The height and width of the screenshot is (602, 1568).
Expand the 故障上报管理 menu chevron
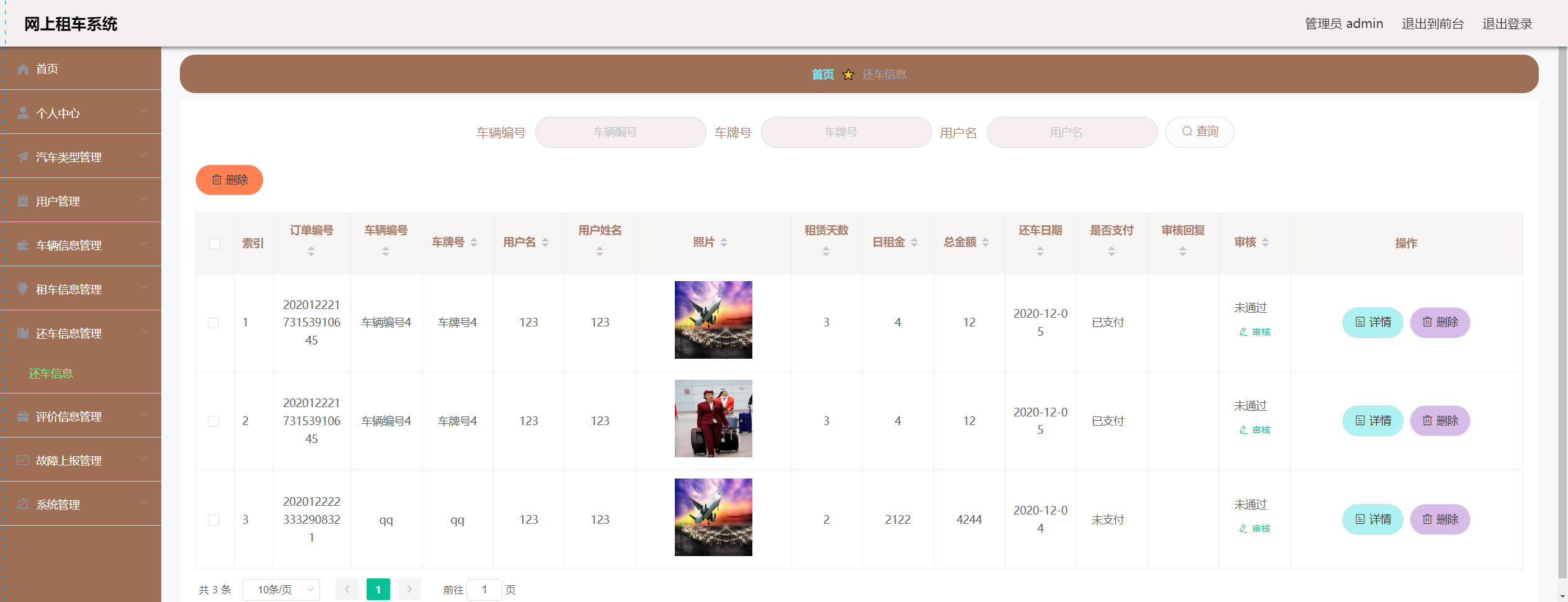[143, 459]
